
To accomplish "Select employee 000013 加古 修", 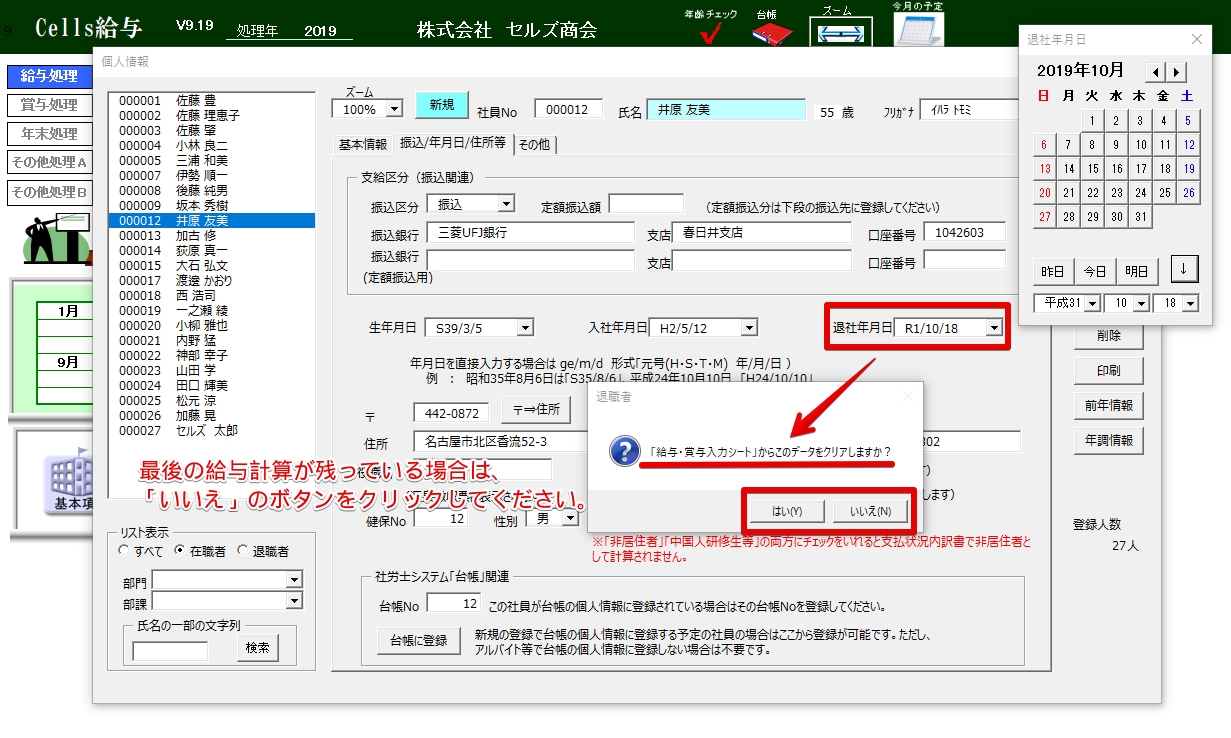I will coord(211,235).
